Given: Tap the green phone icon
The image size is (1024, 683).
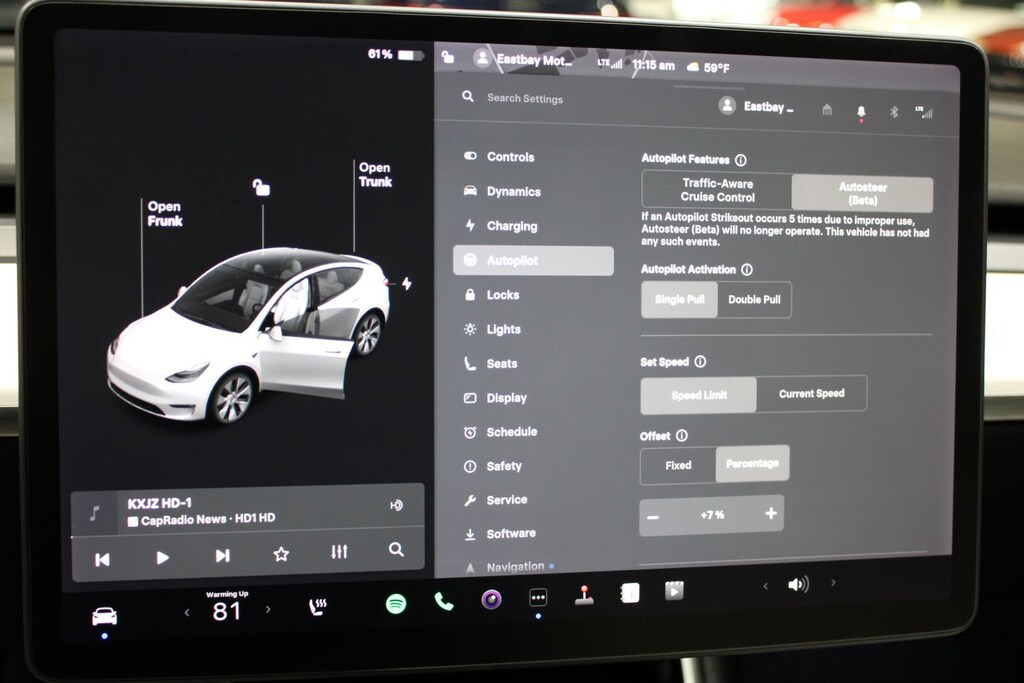Looking at the screenshot, I should (444, 602).
